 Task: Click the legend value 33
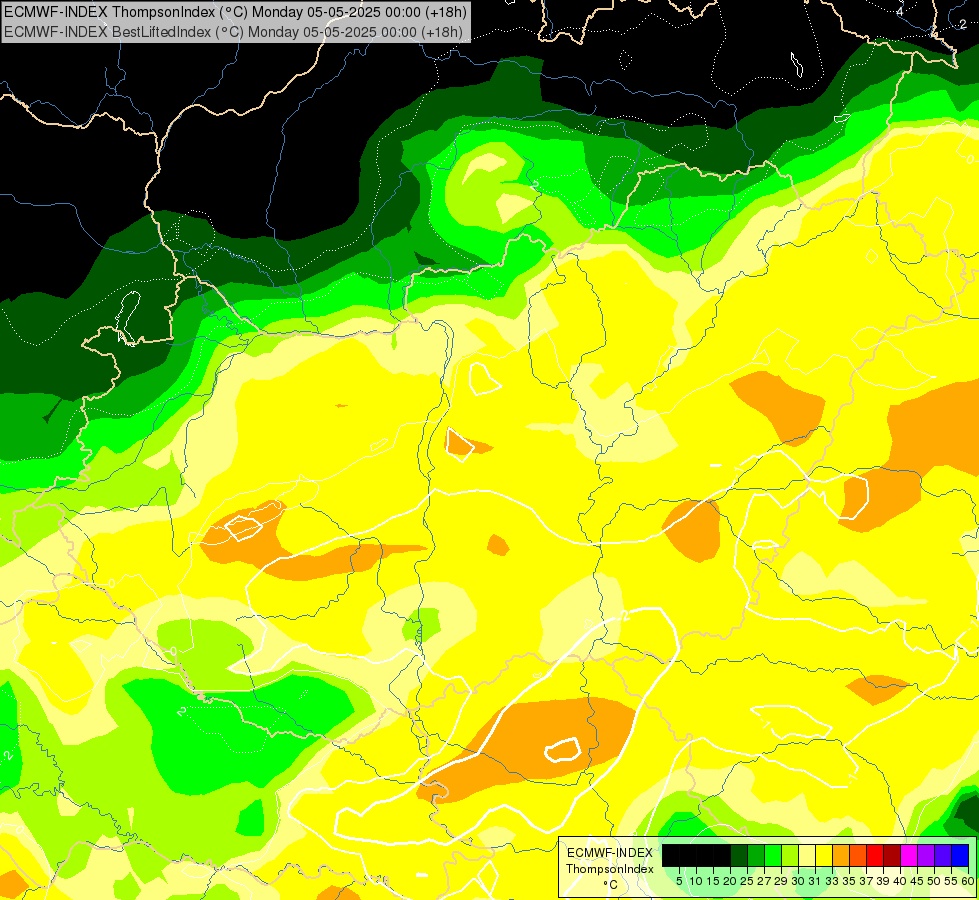pyautogui.click(x=832, y=881)
